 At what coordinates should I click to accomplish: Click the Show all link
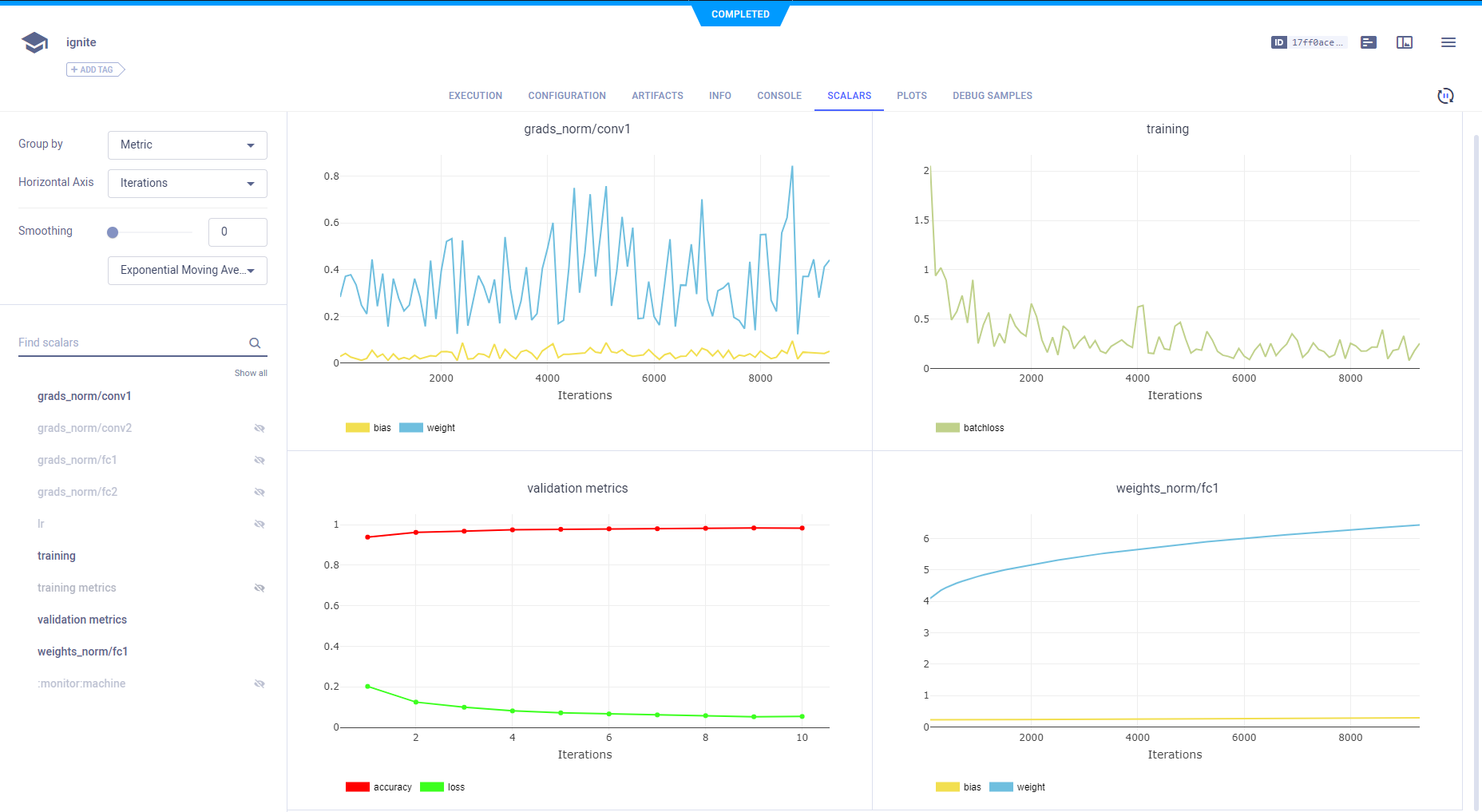pos(251,373)
